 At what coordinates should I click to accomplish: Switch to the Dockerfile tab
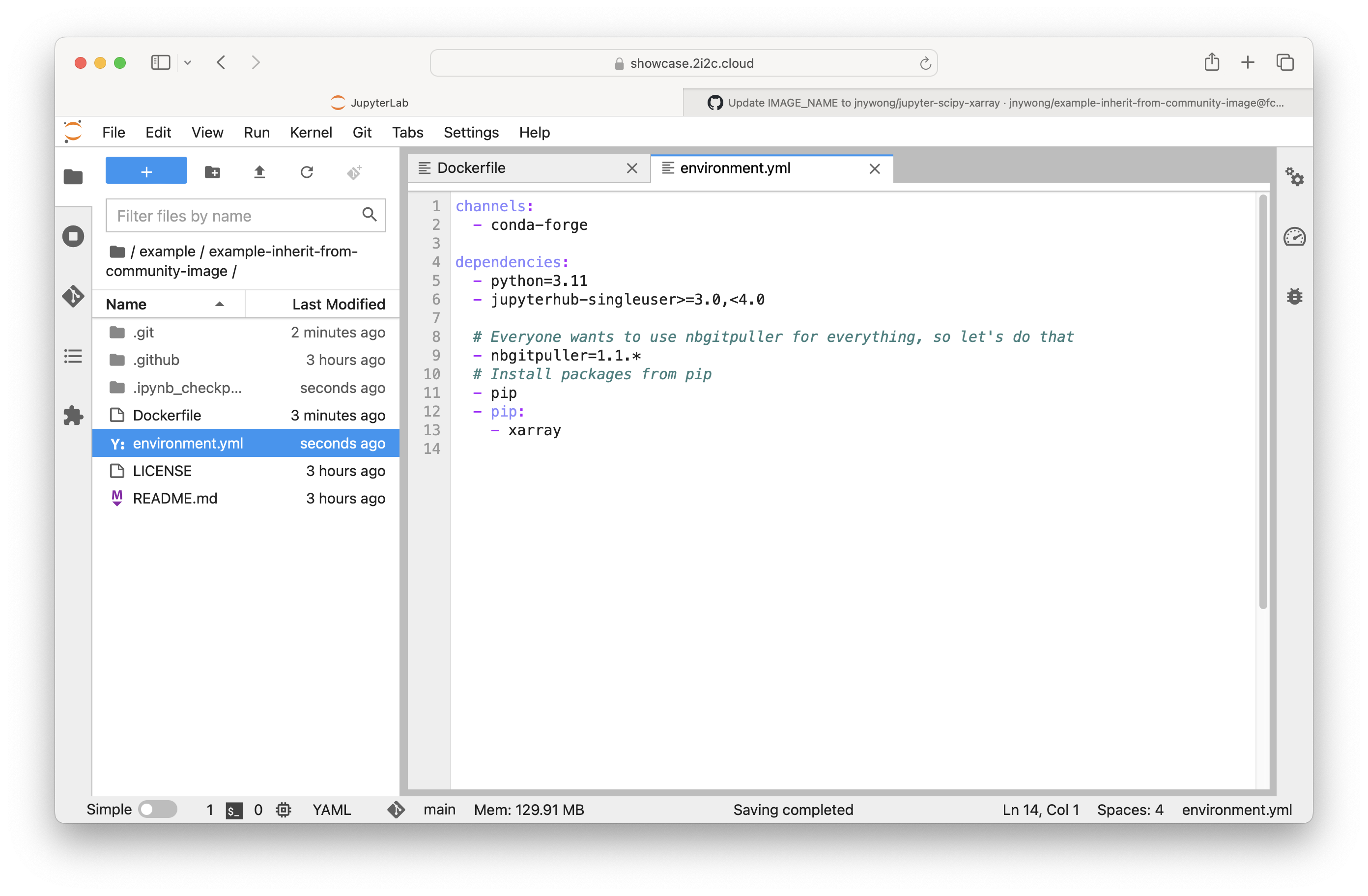point(471,168)
